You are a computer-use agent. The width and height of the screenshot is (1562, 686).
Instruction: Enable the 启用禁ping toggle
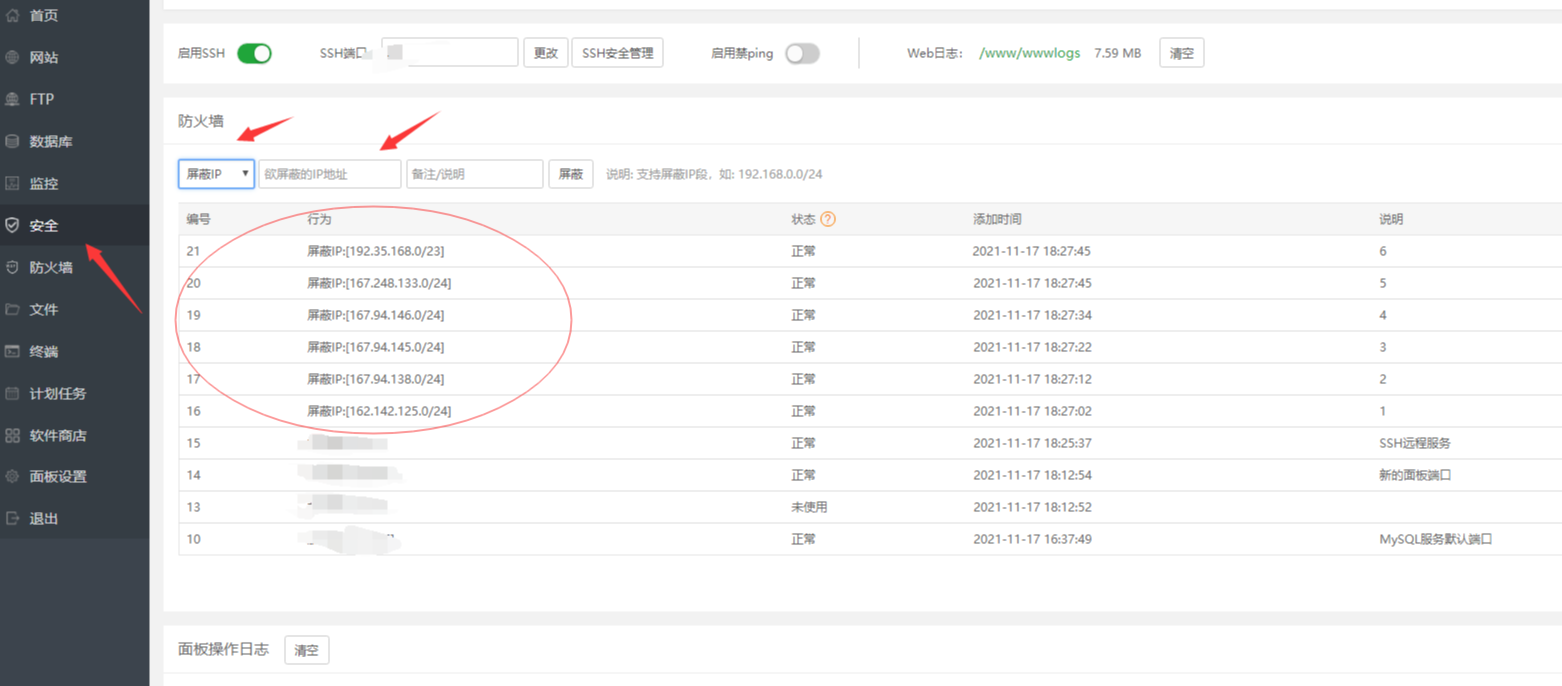802,53
